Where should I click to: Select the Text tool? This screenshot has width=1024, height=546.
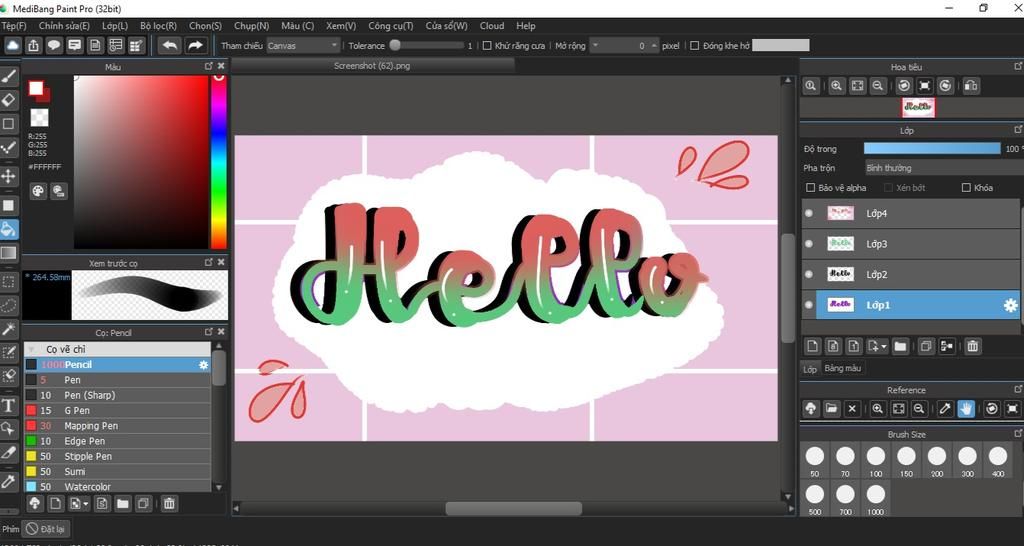click(x=8, y=405)
